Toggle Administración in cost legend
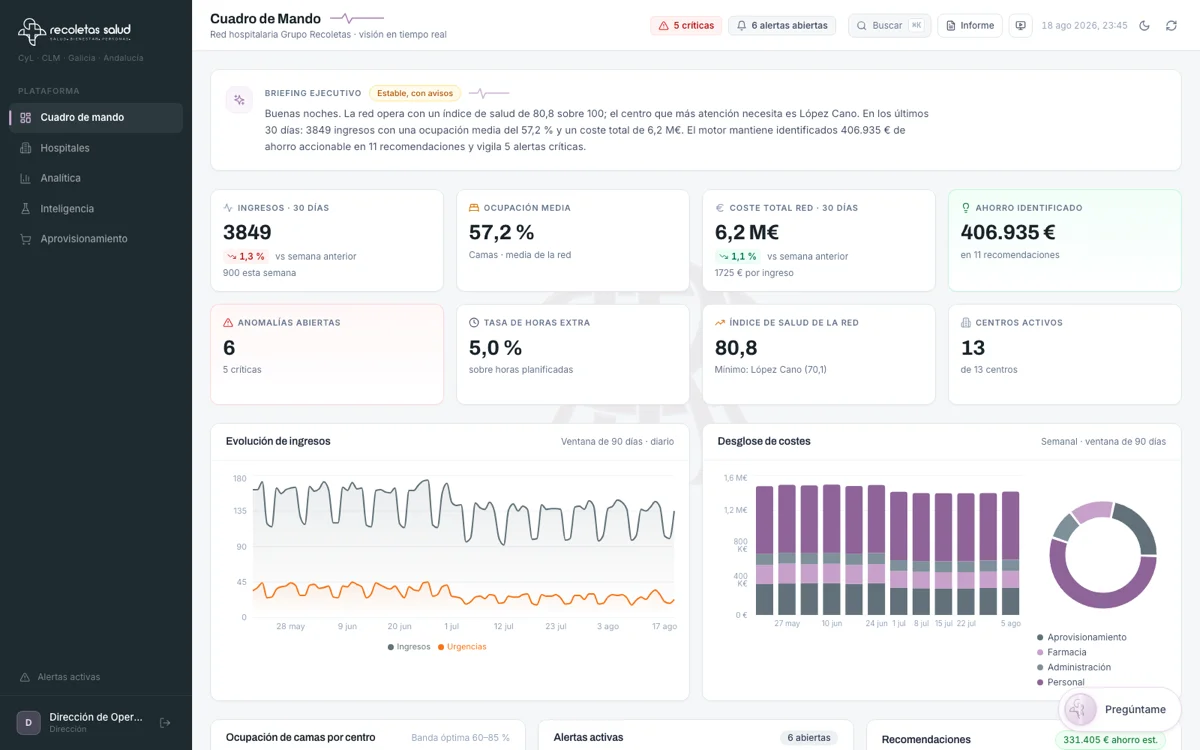This screenshot has width=1200, height=750. [x=1074, y=667]
